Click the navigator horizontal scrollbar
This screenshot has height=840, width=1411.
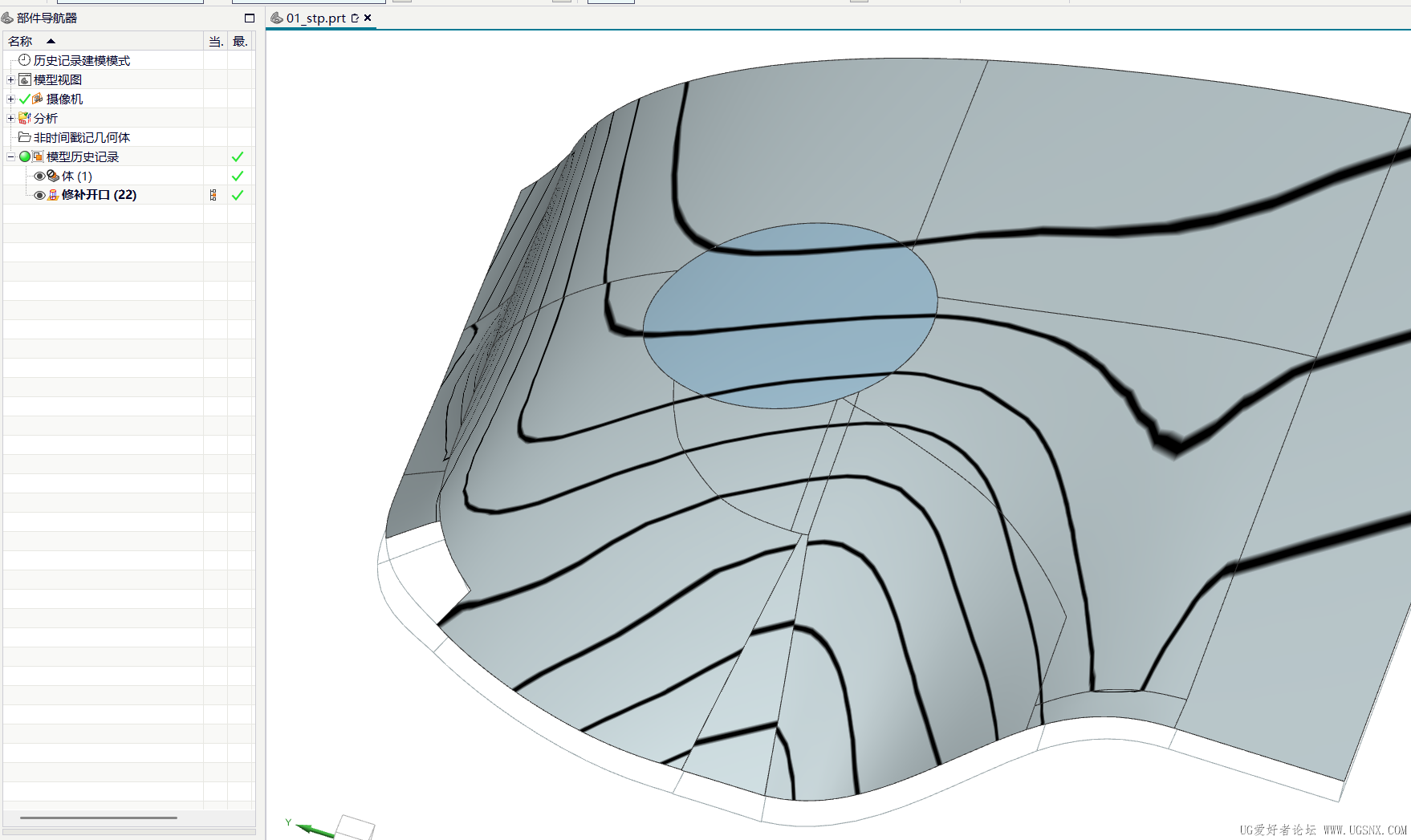[98, 818]
